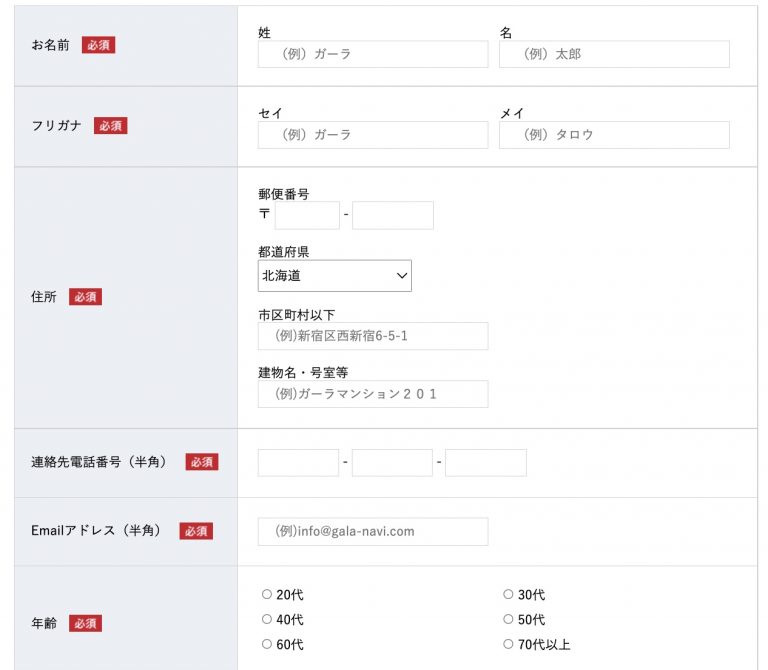Image resolution: width=768 pixels, height=670 pixels.
Task: Click the middle phone number box
Action: tap(392, 463)
